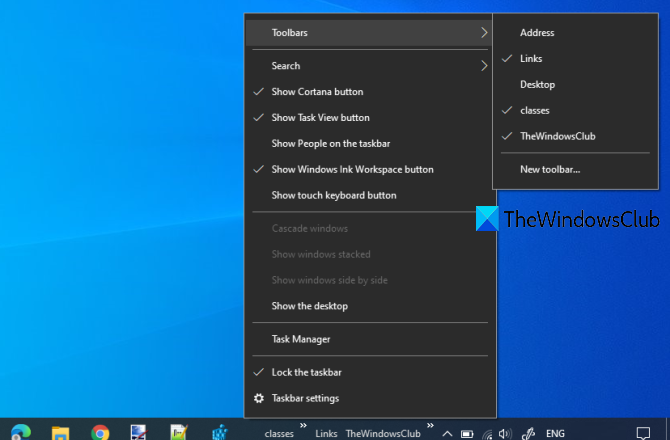
Task: Expand TheWindowsClub toolbar overflow chevron
Action: pyautogui.click(x=430, y=425)
